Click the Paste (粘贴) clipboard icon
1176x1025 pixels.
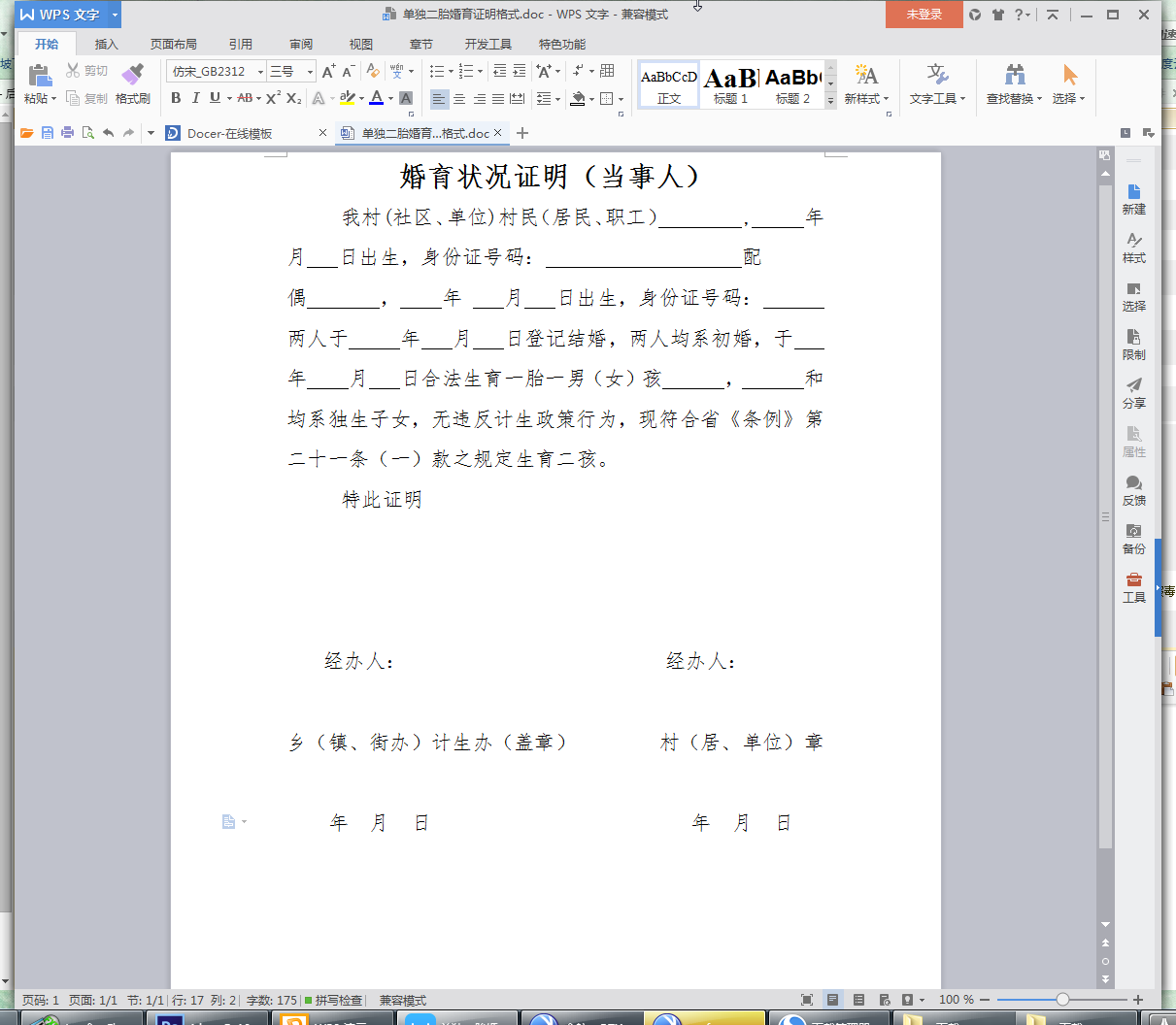pos(39,75)
